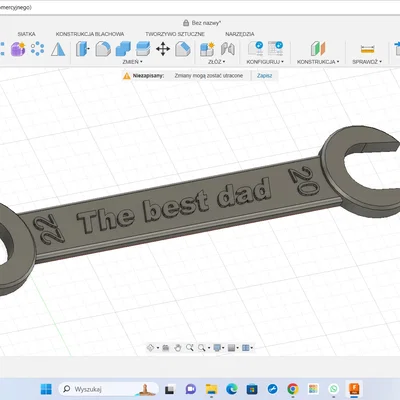This screenshot has width=400, height=400.
Task: Select the Joint tool icon
Action: (x=228, y=49)
